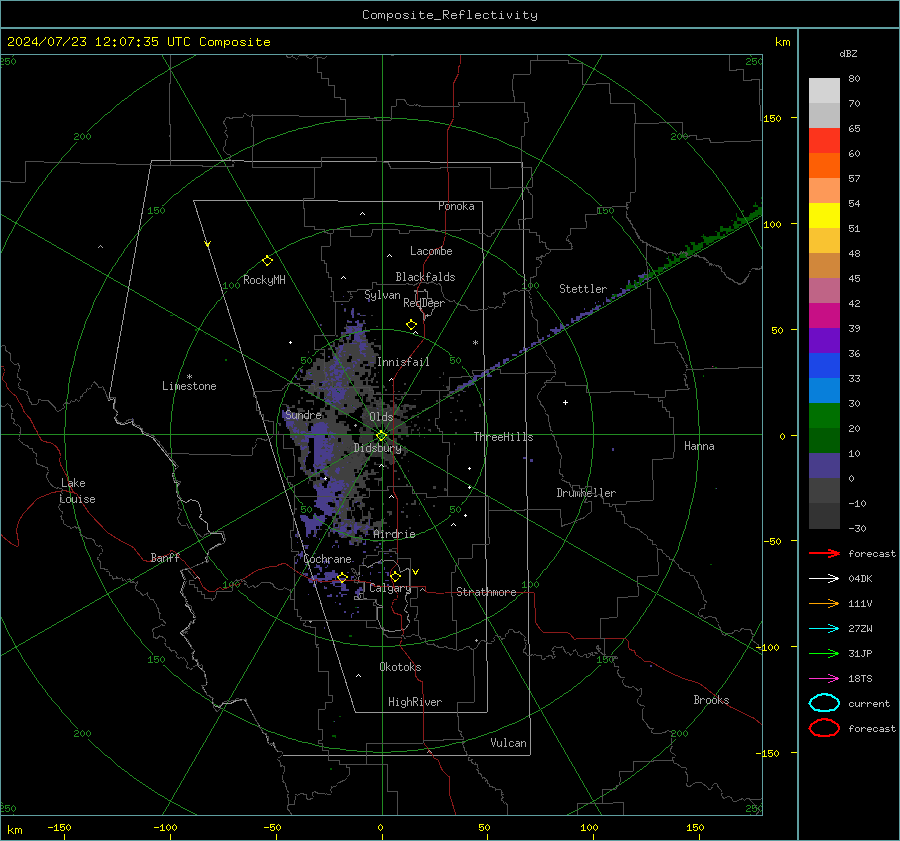900x841 pixels.
Task: Click the ThreeHills label on the map
Action: [503, 437]
